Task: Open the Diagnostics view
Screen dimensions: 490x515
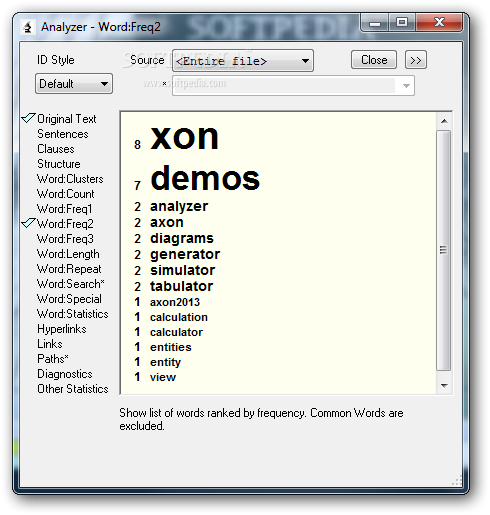Action: (x=65, y=374)
